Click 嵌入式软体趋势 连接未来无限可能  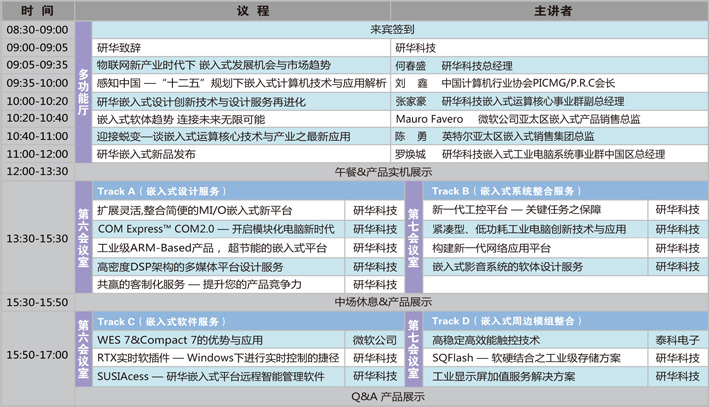pos(241,119)
